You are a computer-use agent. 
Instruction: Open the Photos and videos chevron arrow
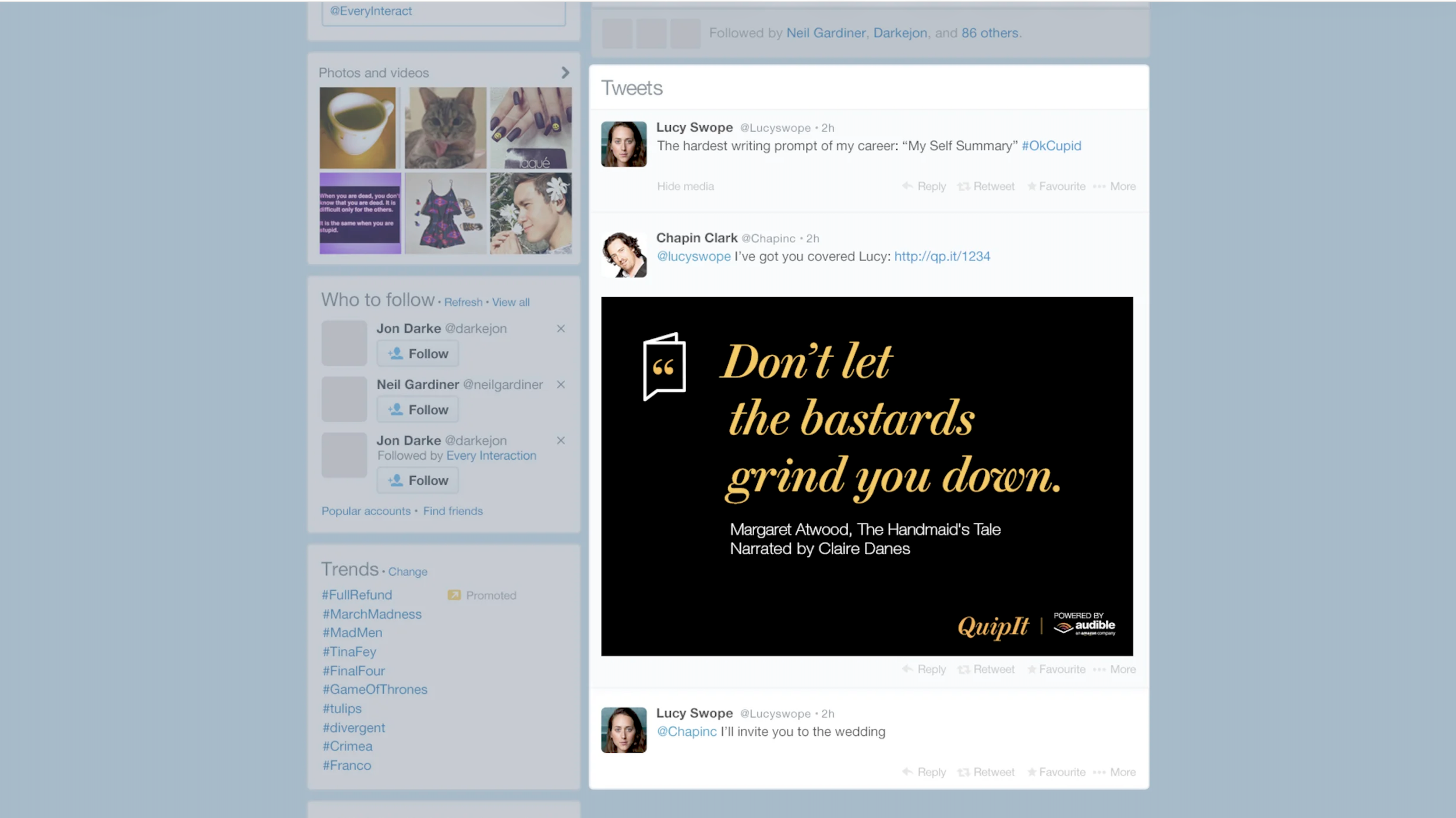[565, 73]
